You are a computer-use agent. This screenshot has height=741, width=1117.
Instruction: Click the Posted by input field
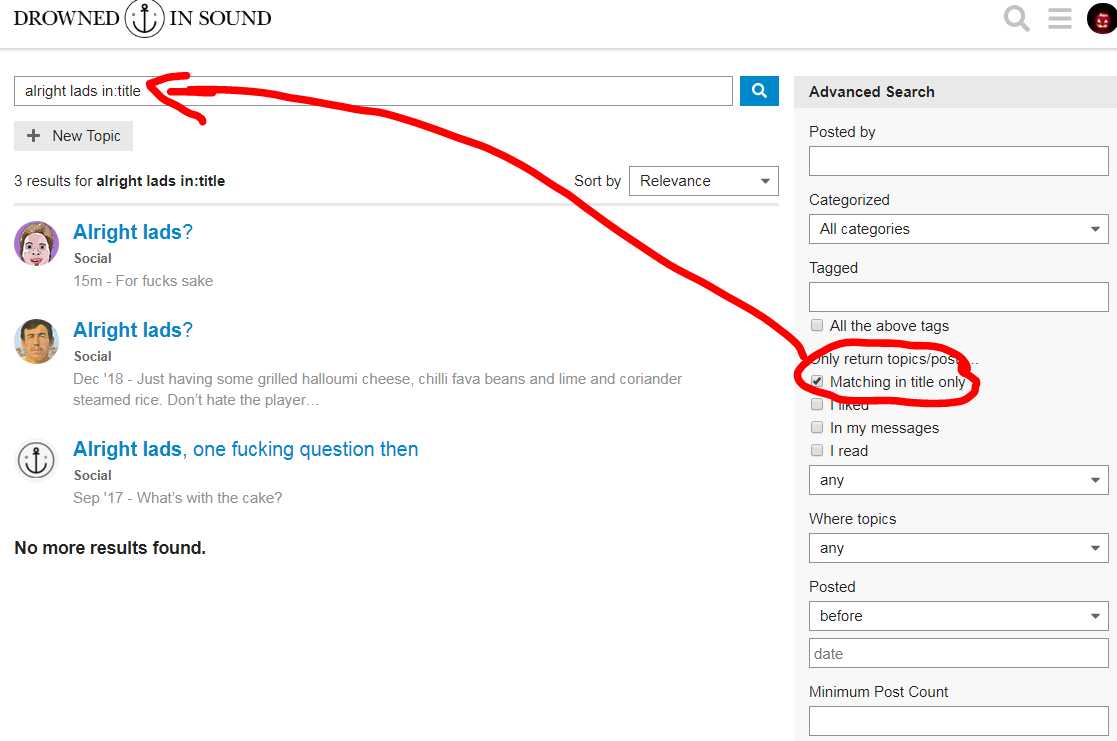click(958, 161)
